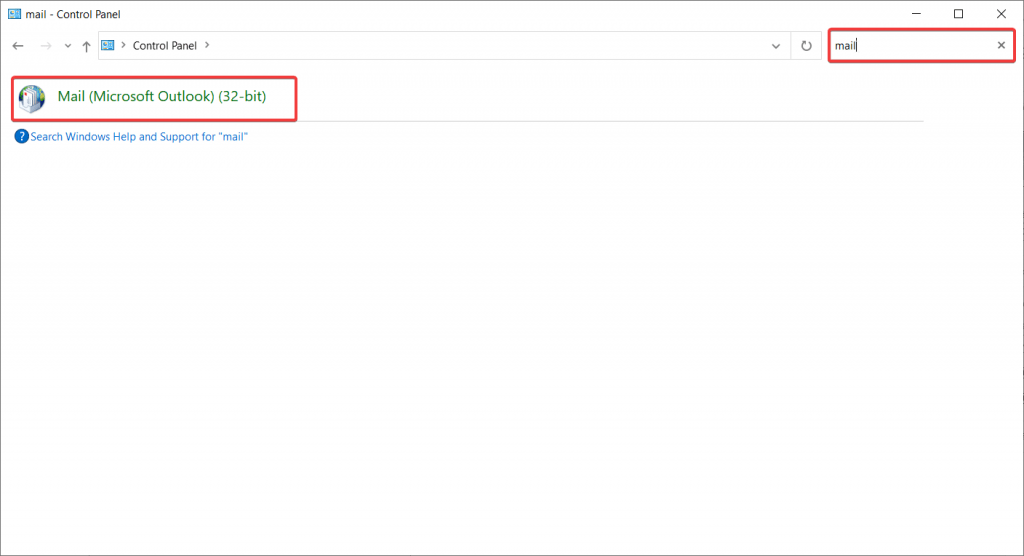1024x556 pixels.
Task: Expand the chevron after Control Panel breadcrumb
Action: pos(207,45)
